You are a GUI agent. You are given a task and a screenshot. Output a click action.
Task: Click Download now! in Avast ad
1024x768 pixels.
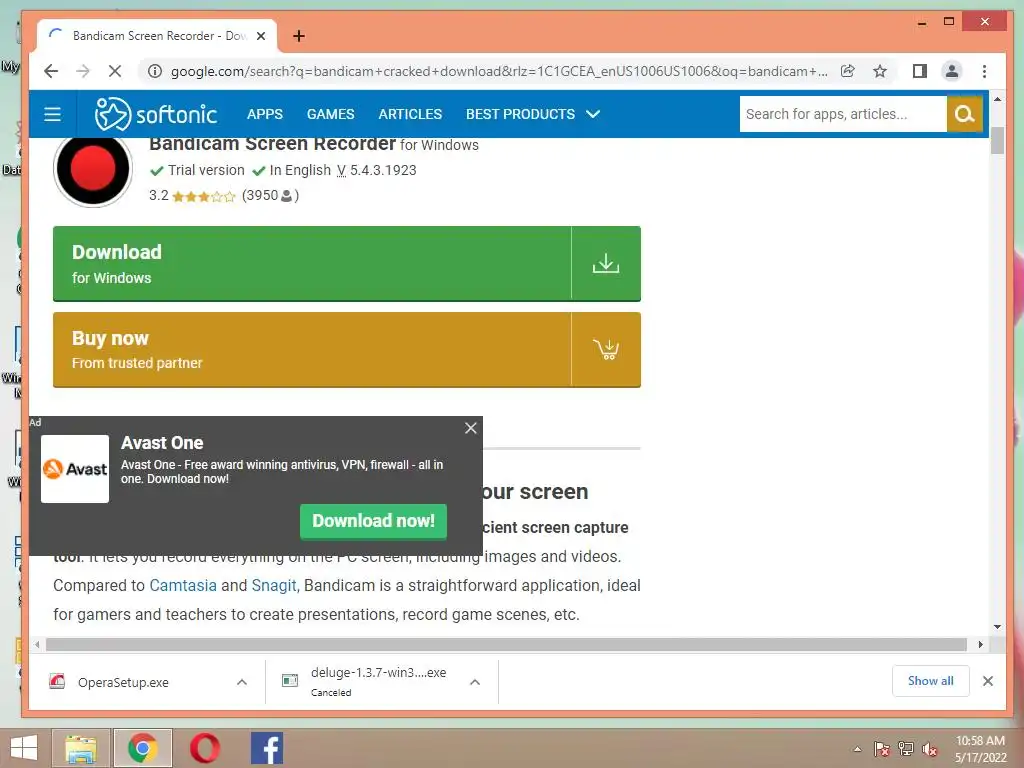(374, 521)
